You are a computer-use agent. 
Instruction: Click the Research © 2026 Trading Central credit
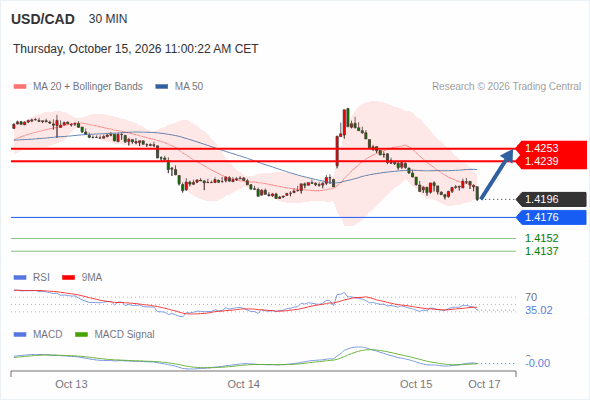pos(506,87)
